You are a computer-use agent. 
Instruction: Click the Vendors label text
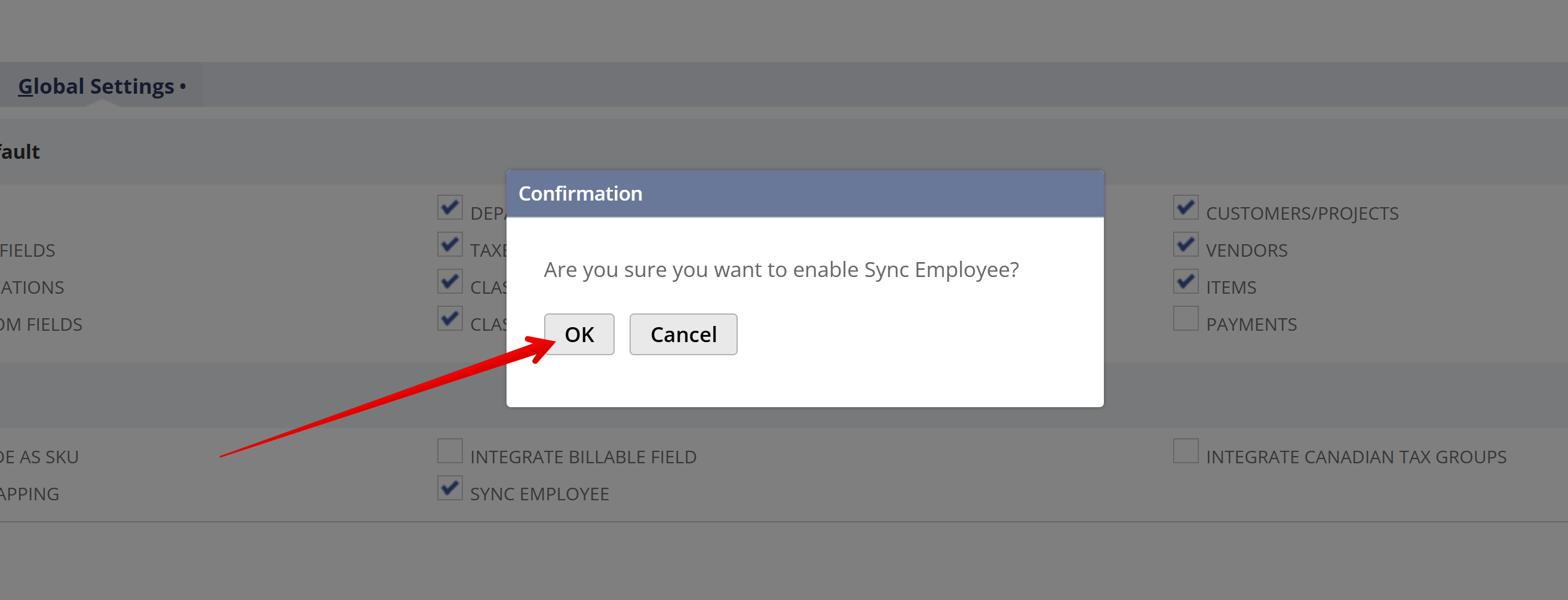tap(1246, 251)
